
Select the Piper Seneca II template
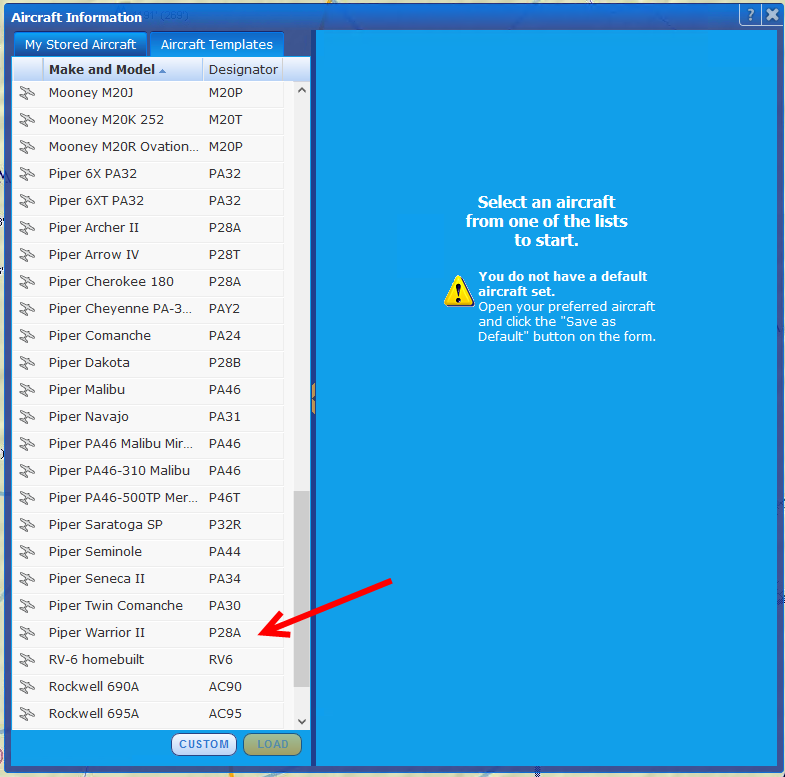148,579
